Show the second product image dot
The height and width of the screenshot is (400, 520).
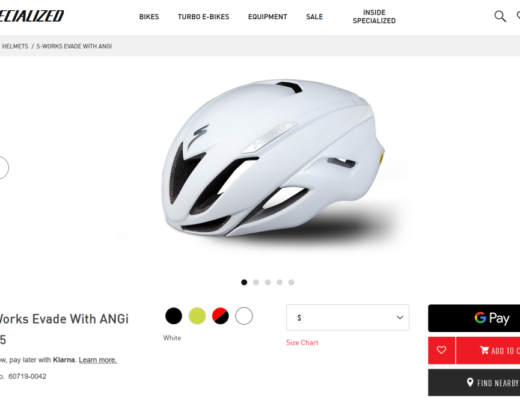point(256,282)
